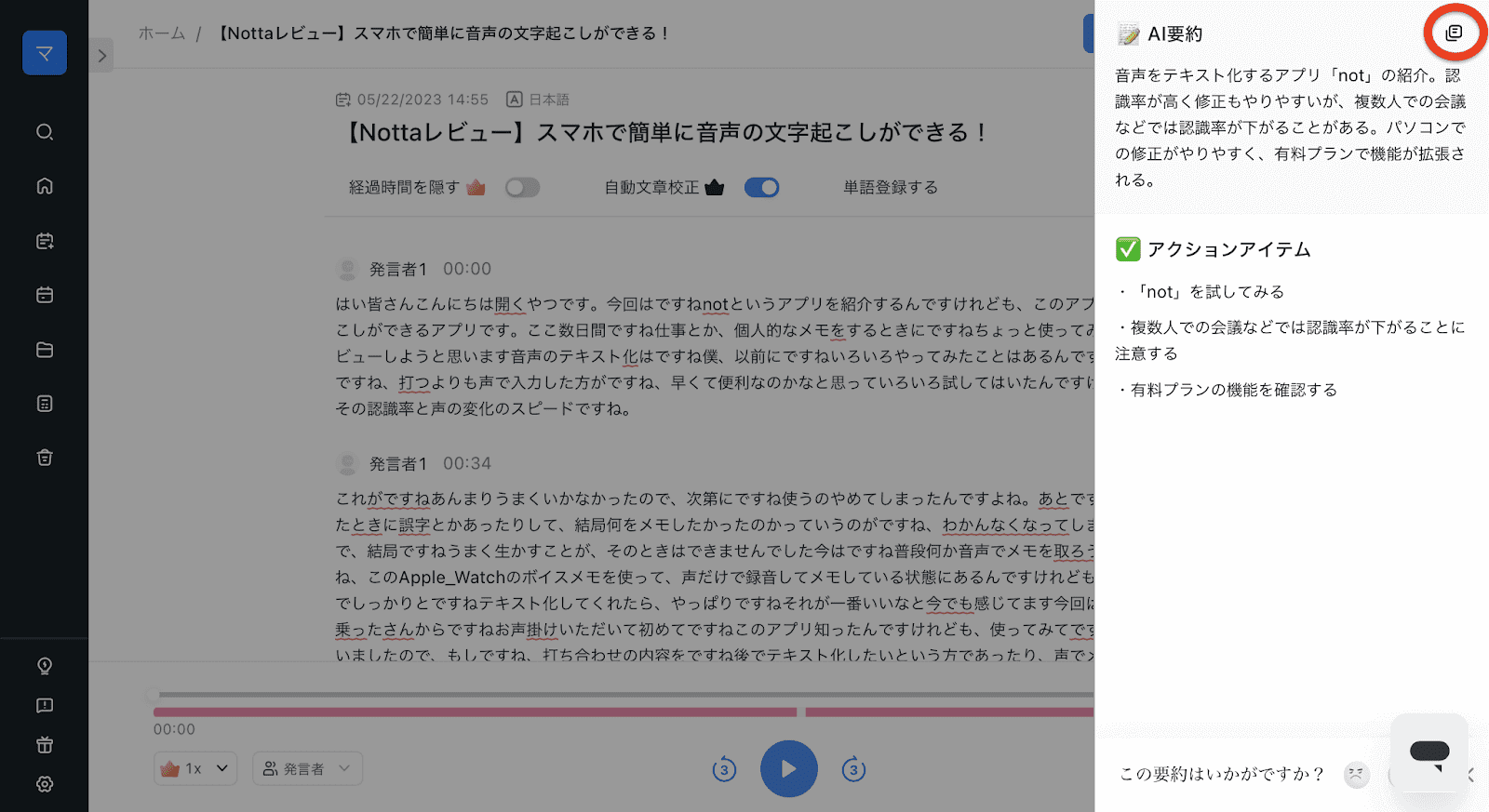This screenshot has width=1489, height=812.
Task: Expand the sidebar with the chevron arrow
Action: pyautogui.click(x=102, y=56)
